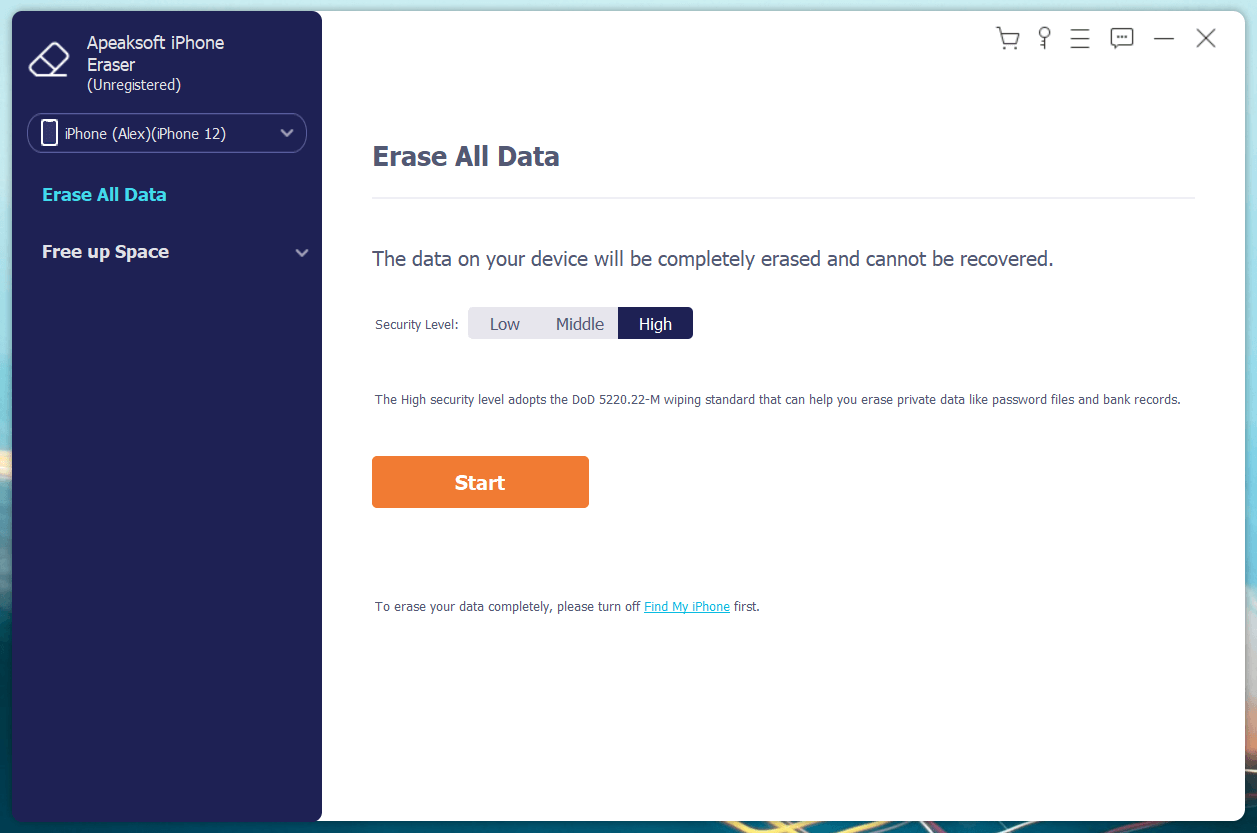
Task: Click the (Unregistered) status label
Action: tap(134, 86)
